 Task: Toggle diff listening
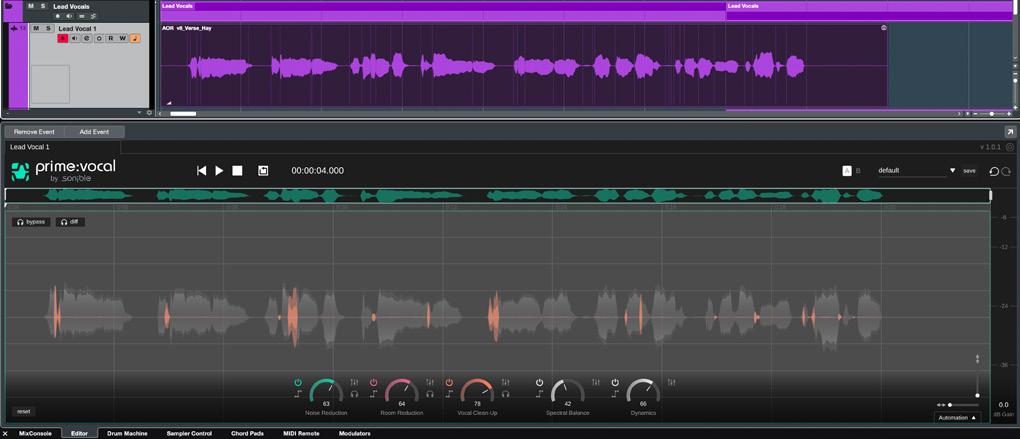(70, 222)
